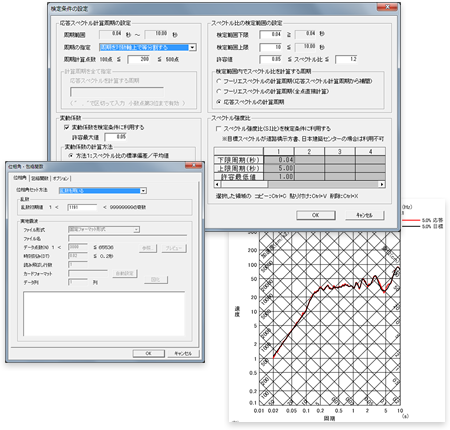Close the 位相角・包絡関数 dialog window
The image size is (450, 430).
click(194, 166)
